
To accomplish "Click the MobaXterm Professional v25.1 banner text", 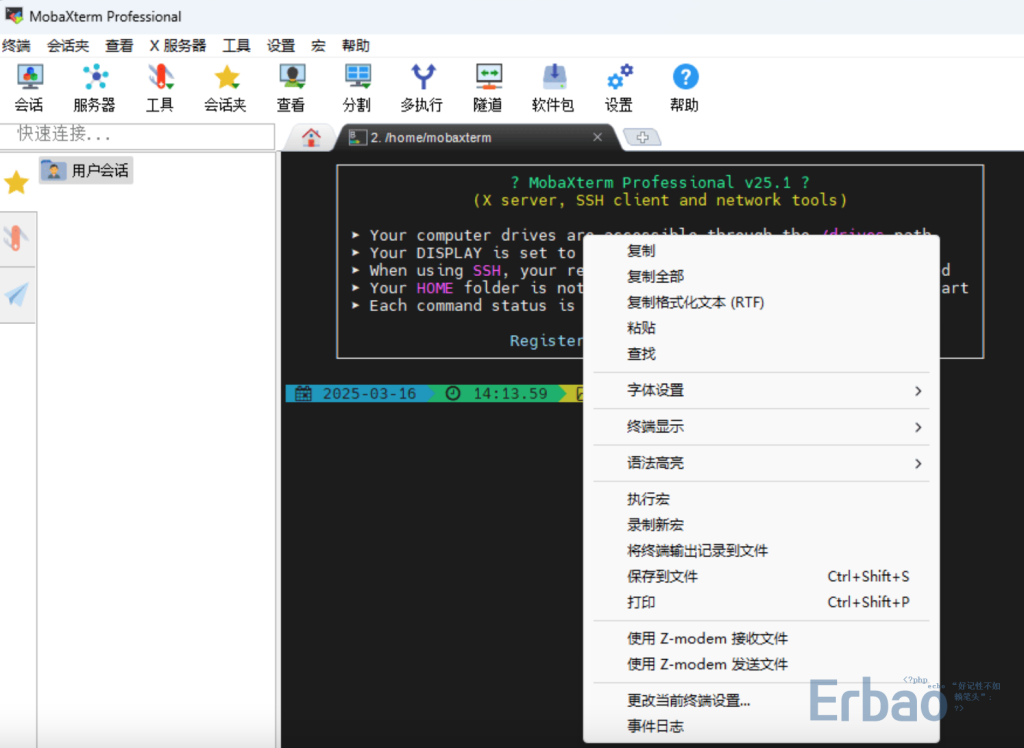I will coord(660,182).
